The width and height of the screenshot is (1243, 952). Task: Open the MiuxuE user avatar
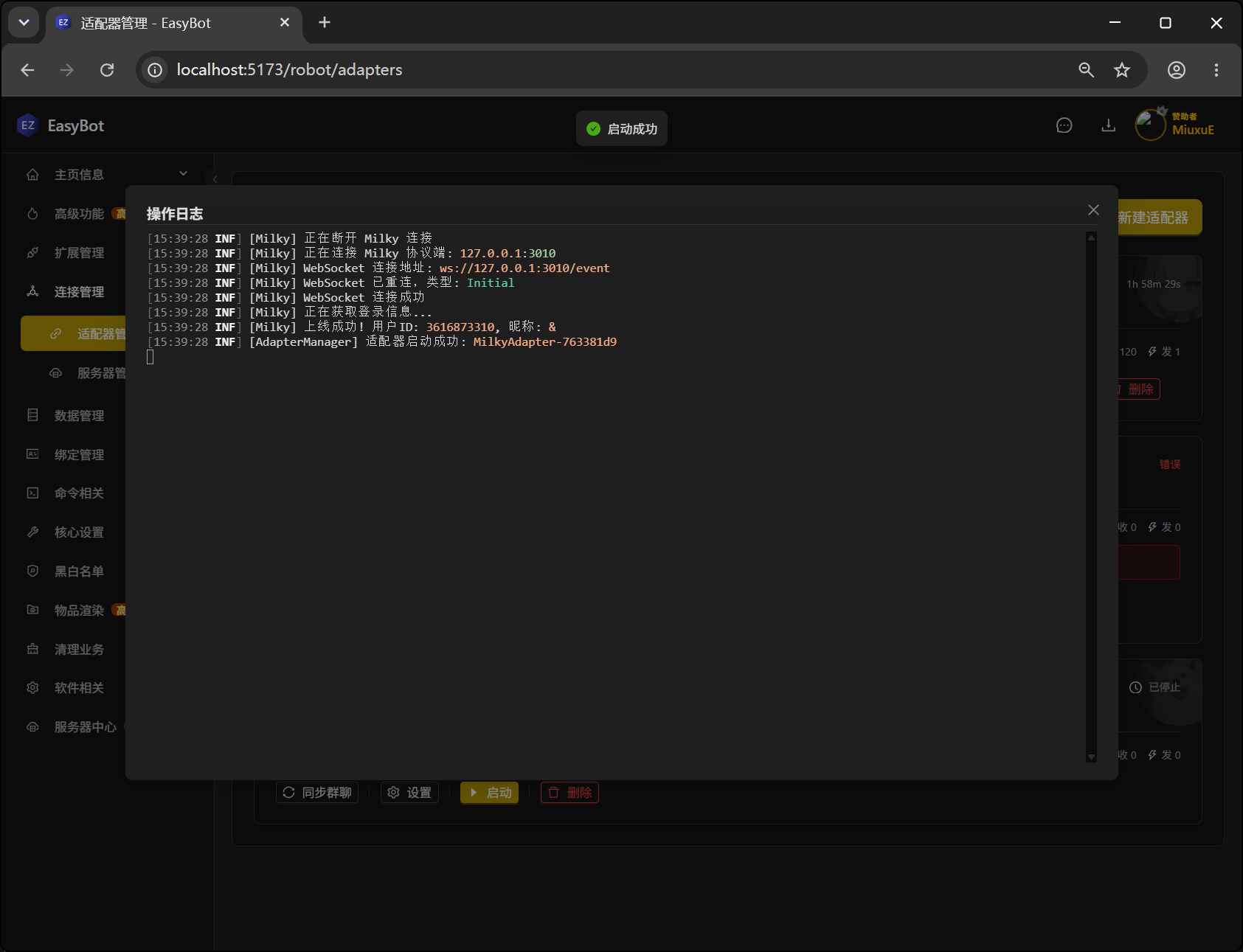tap(1150, 125)
